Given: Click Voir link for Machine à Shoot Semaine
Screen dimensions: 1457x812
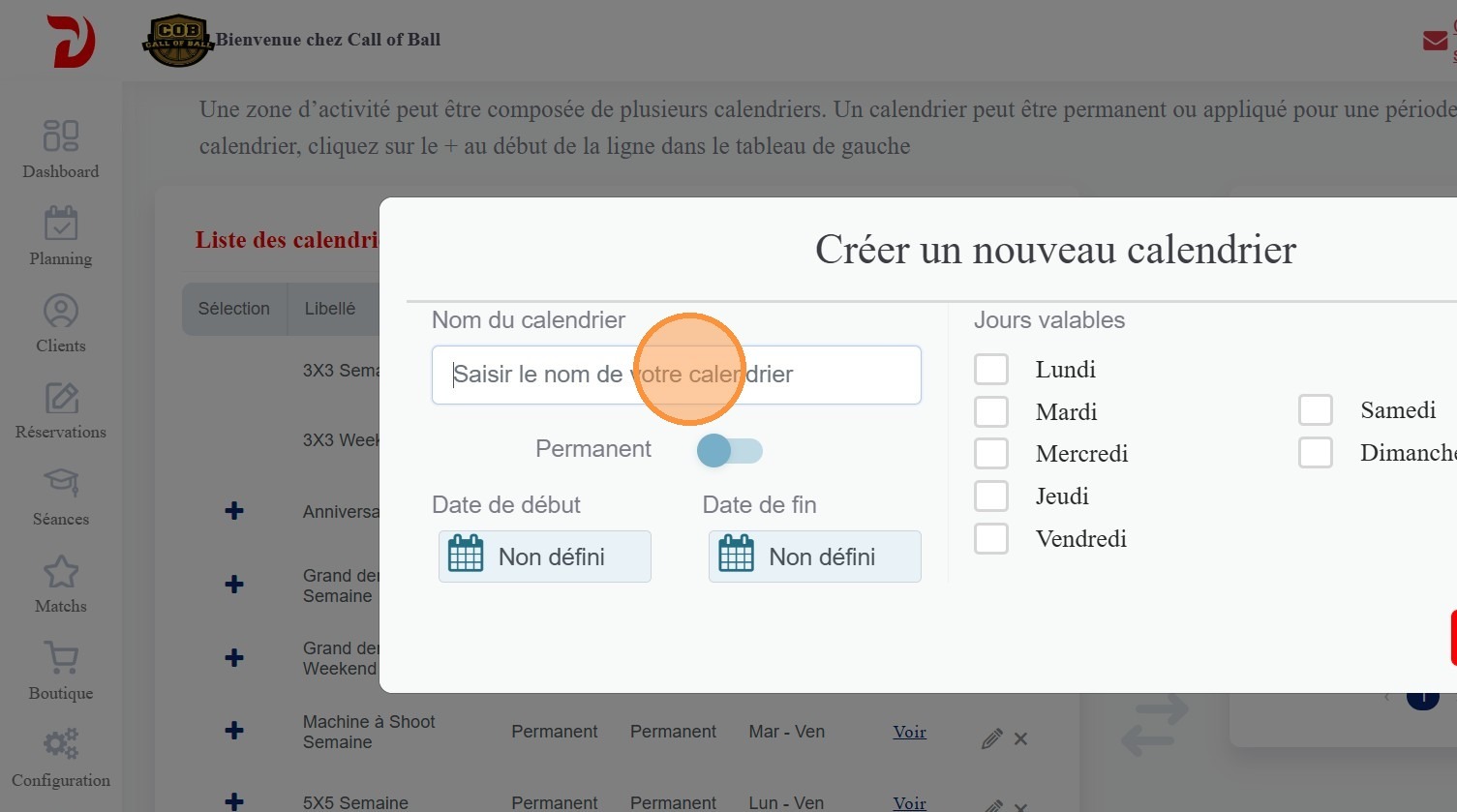Looking at the screenshot, I should 909,732.
